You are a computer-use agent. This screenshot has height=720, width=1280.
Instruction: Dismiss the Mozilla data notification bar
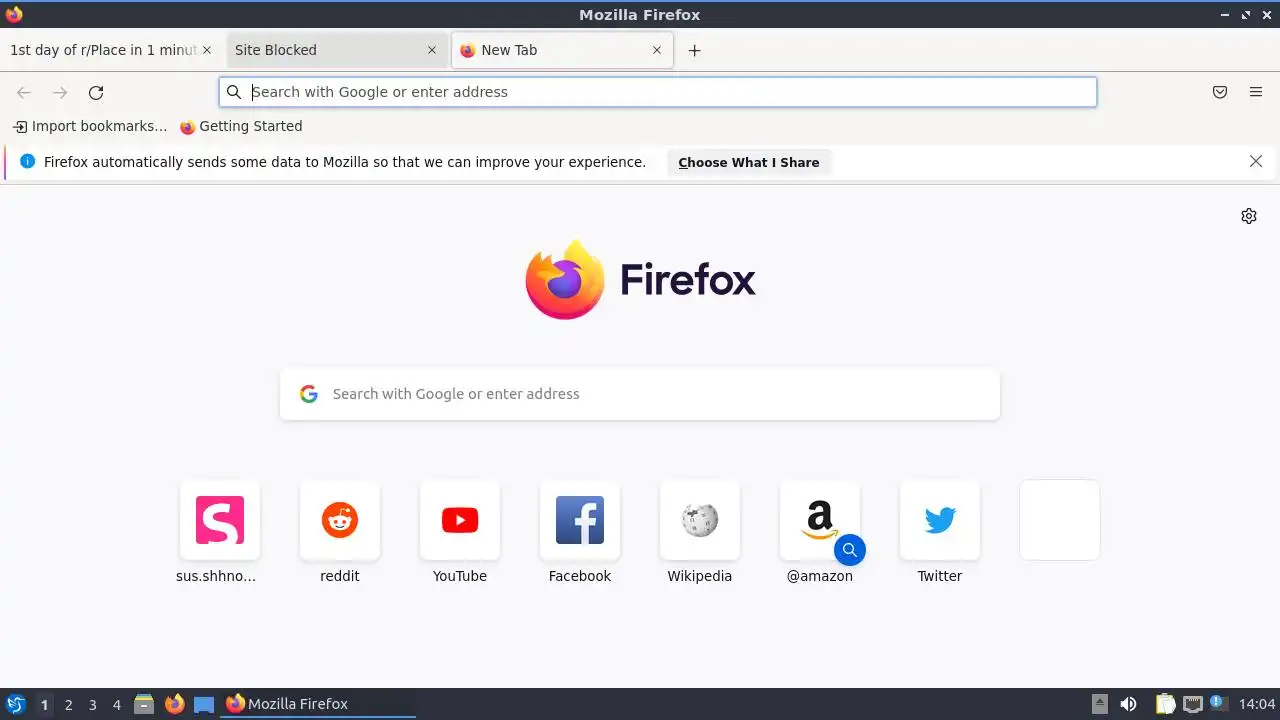click(1256, 161)
